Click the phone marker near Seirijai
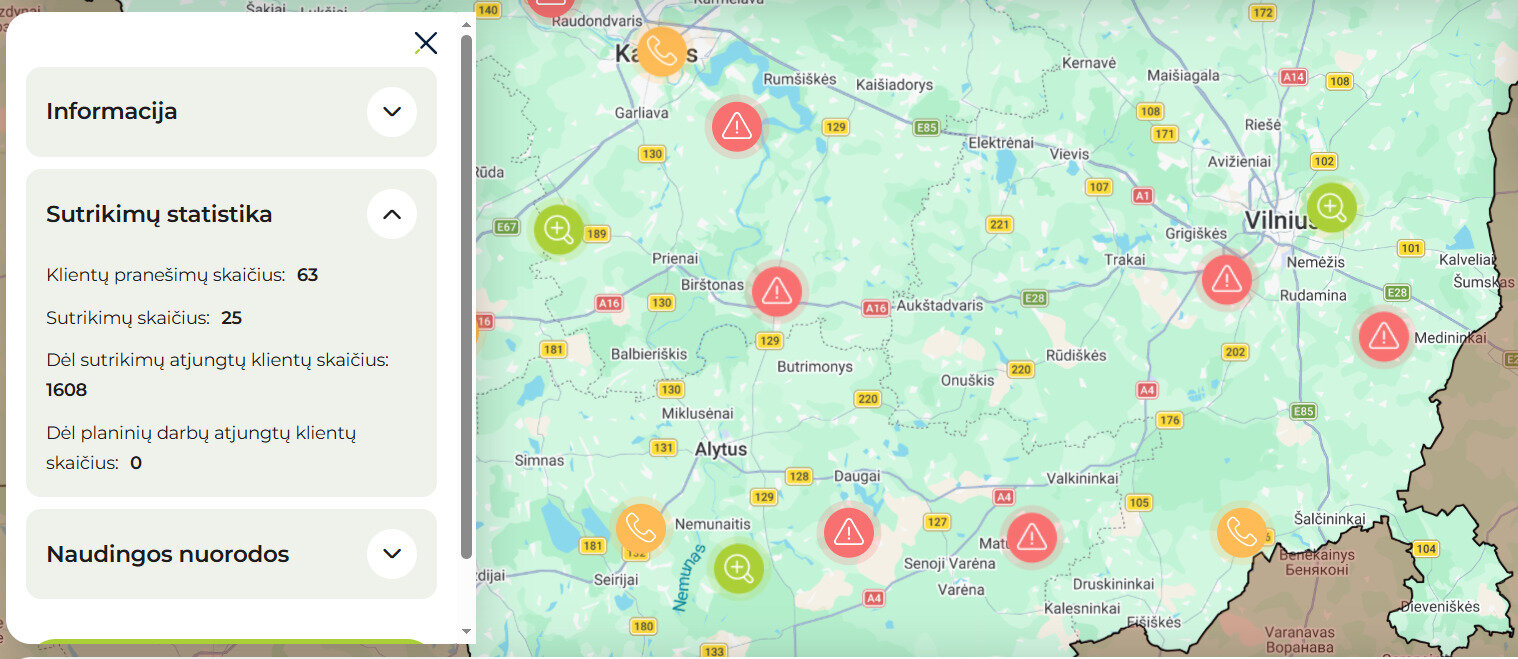This screenshot has height=659, width=1518. (x=640, y=529)
